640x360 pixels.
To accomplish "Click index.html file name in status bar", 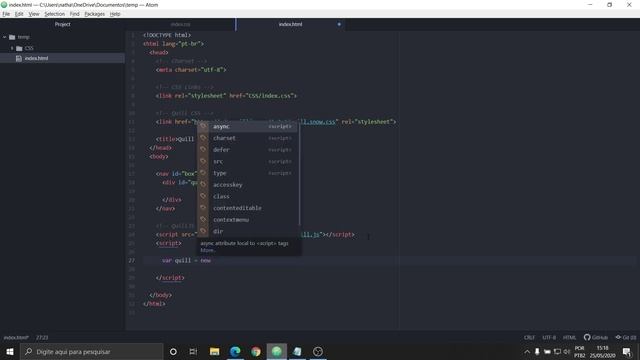I will (16, 338).
